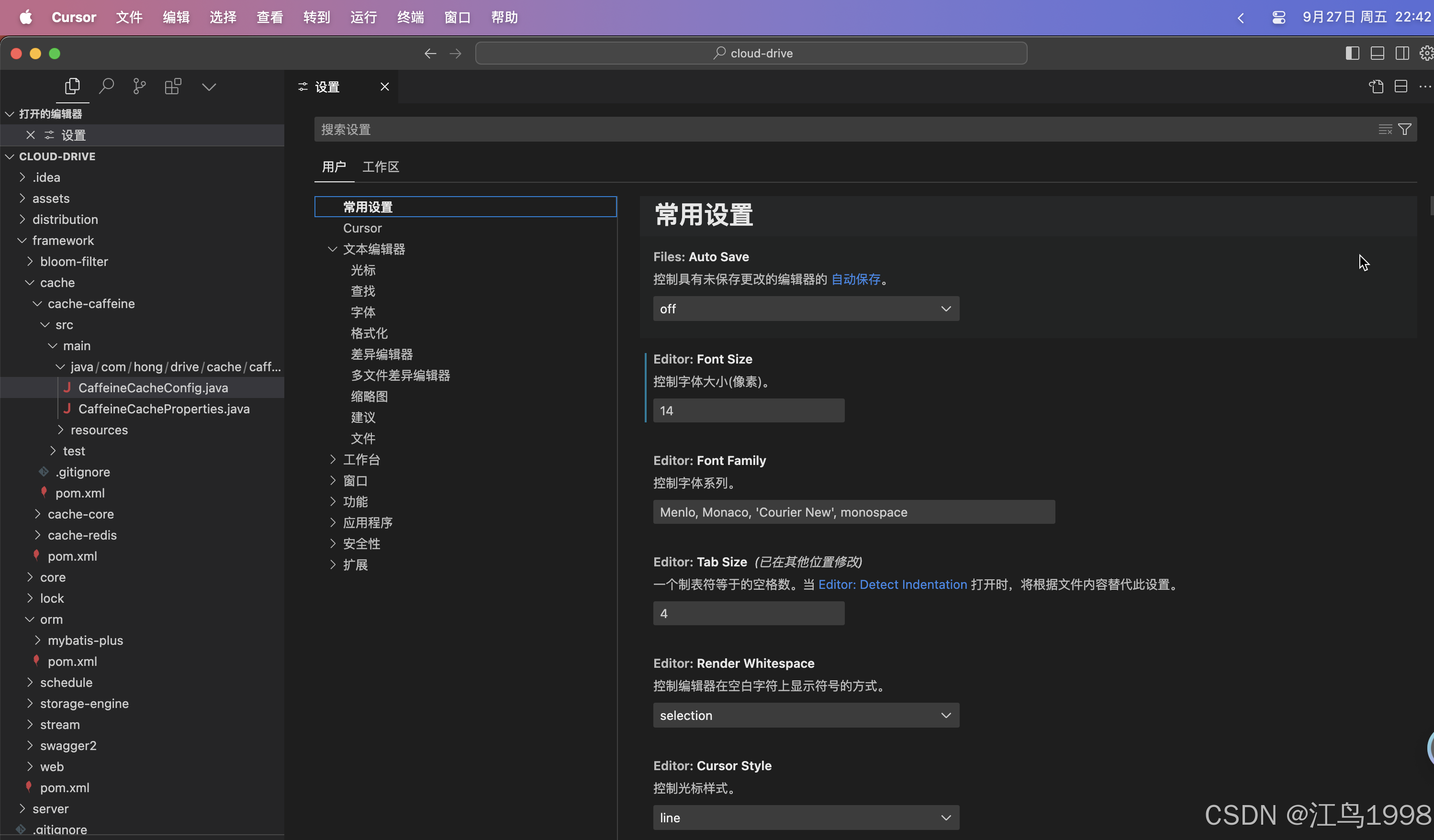The height and width of the screenshot is (840, 1434).
Task: Expand the assets folder
Action: (22, 199)
